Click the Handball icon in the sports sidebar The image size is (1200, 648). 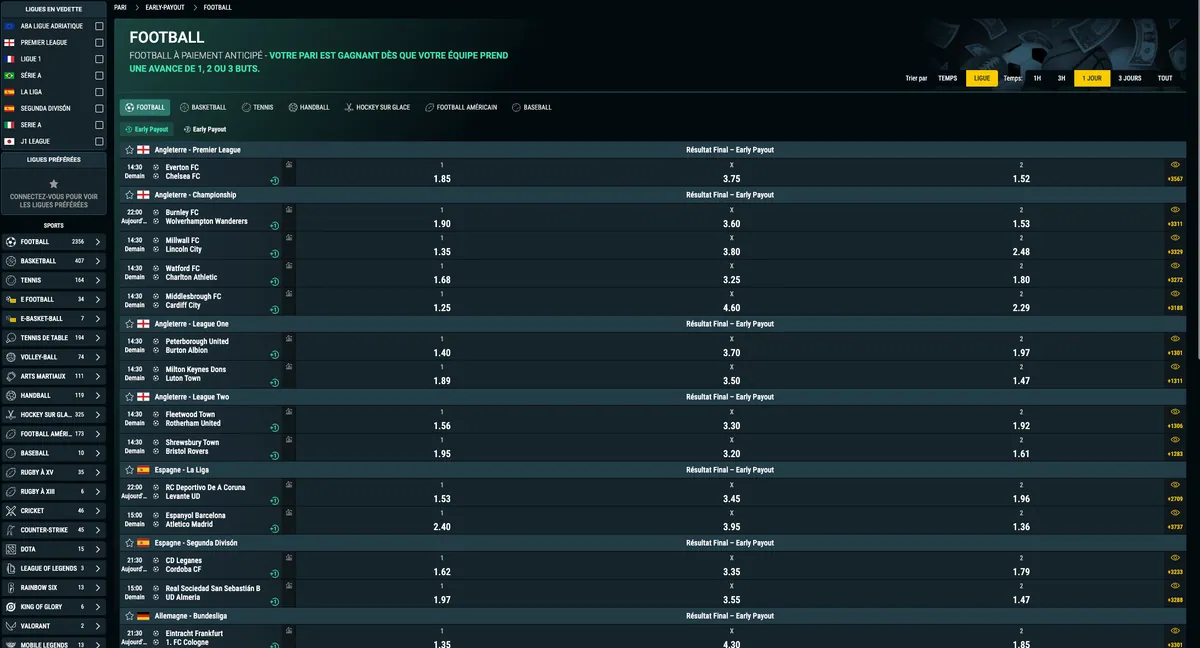pyautogui.click(x=10, y=395)
